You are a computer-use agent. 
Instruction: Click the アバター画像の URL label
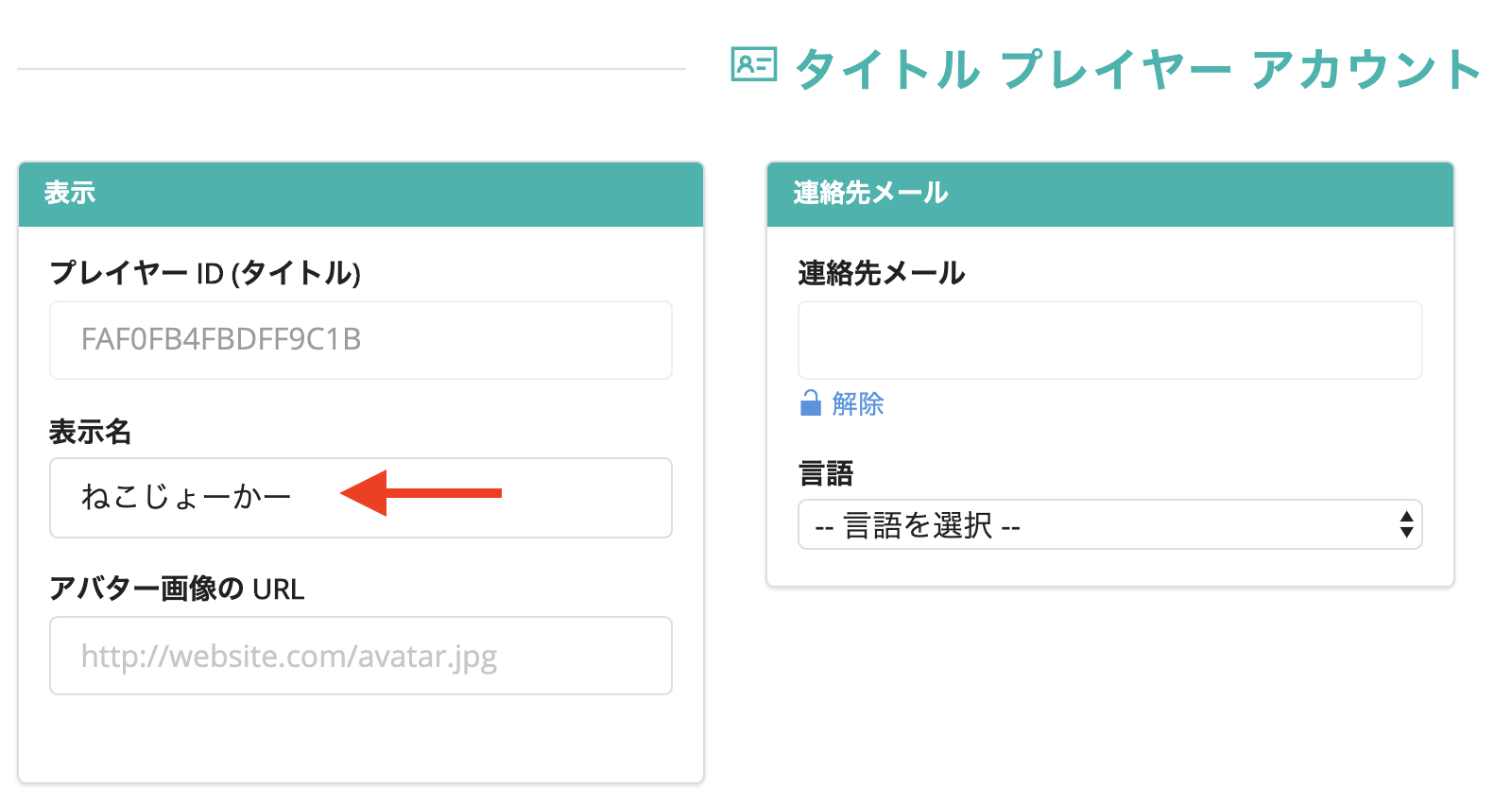(x=177, y=589)
